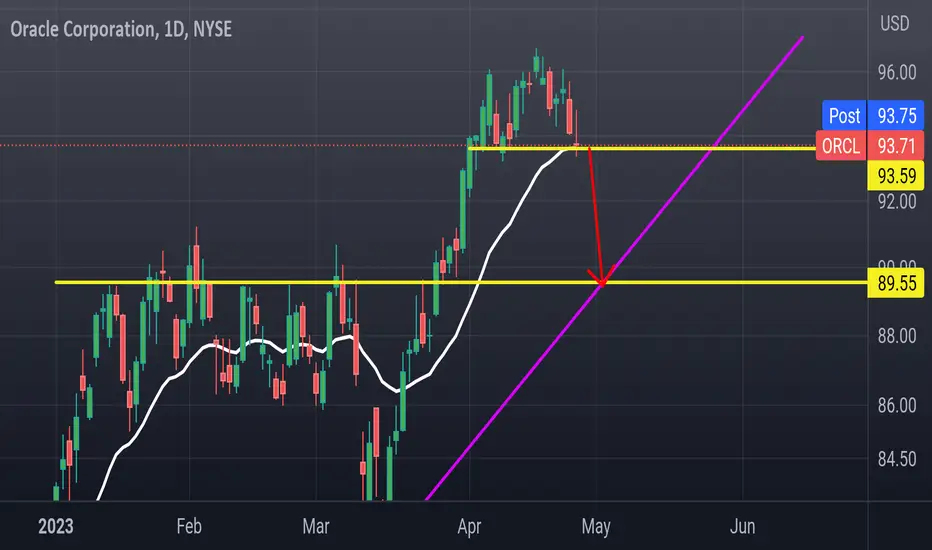932x550 pixels.
Task: Click the 88.00 price axis label
Action: click(x=897, y=336)
